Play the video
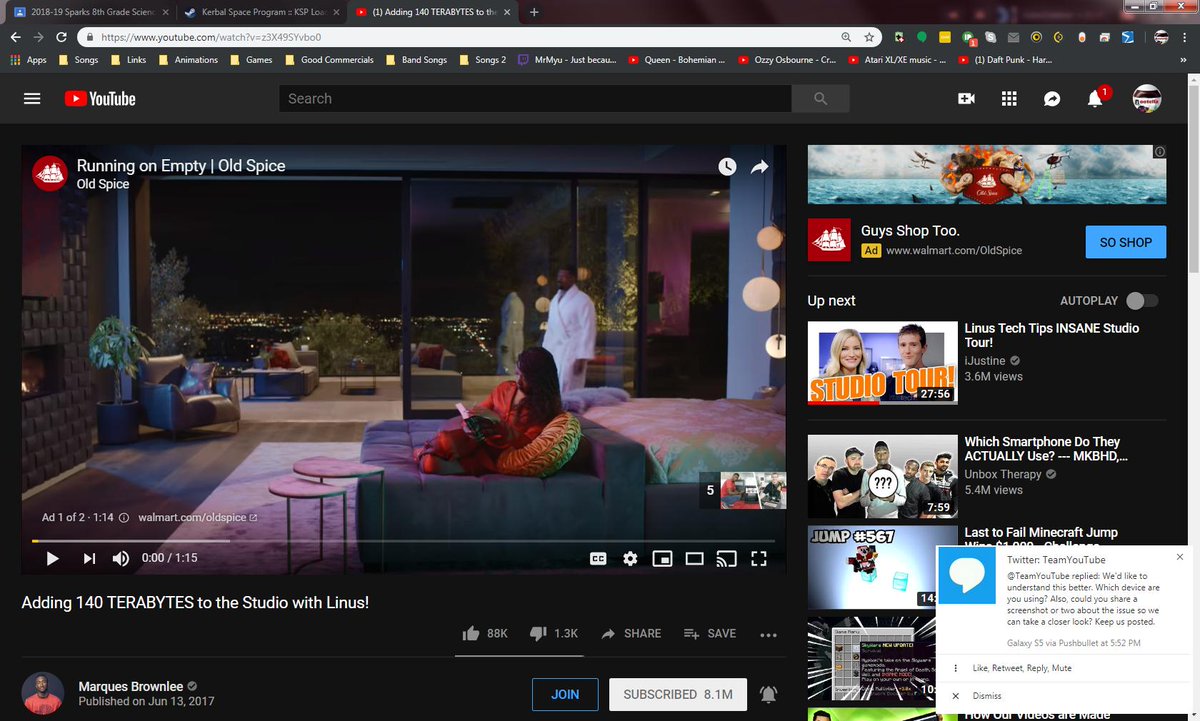The image size is (1200, 721). [x=53, y=558]
